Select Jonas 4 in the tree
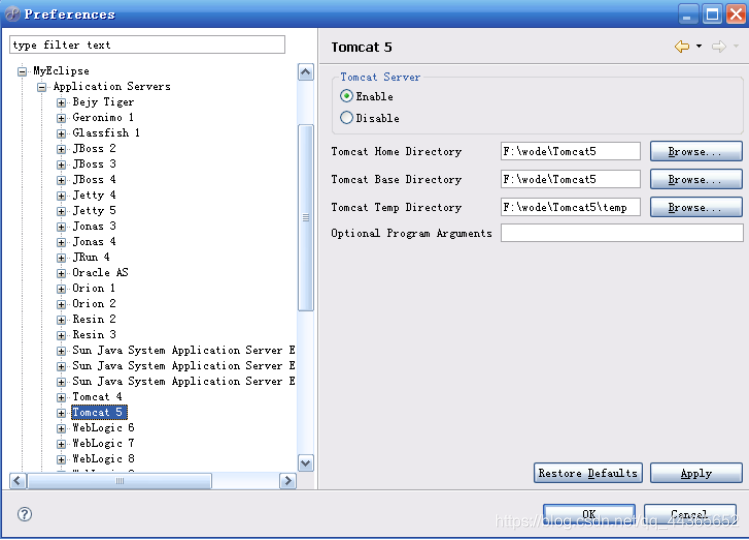This screenshot has height=540, width=749. tap(94, 242)
